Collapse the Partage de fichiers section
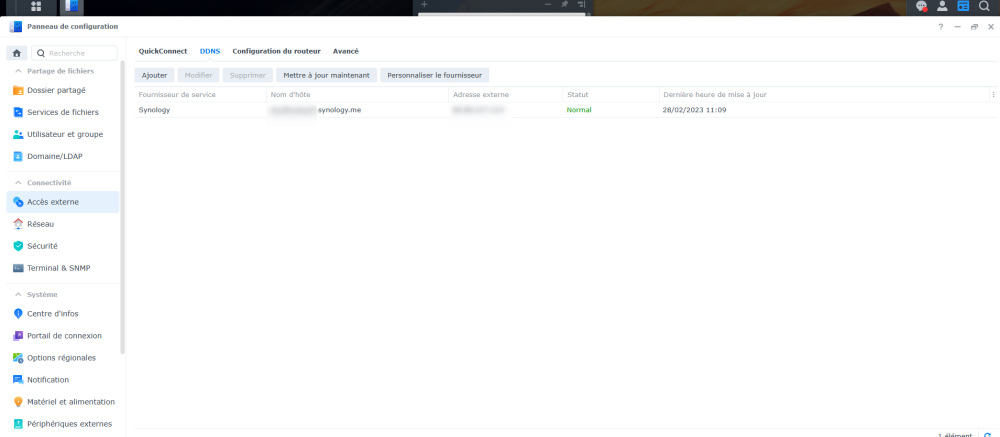This screenshot has width=1000, height=437. tap(18, 71)
